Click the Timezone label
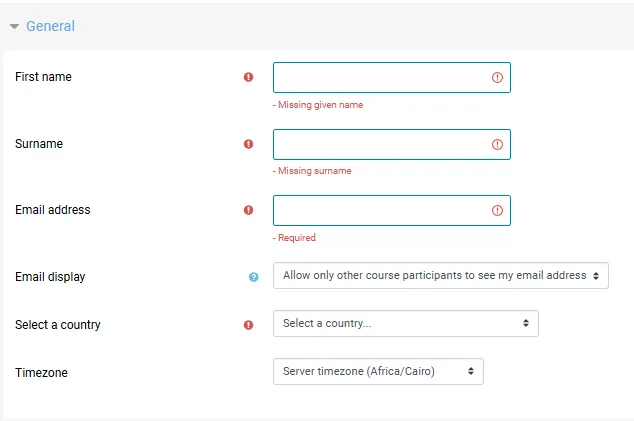The image size is (634, 421). coord(41,372)
